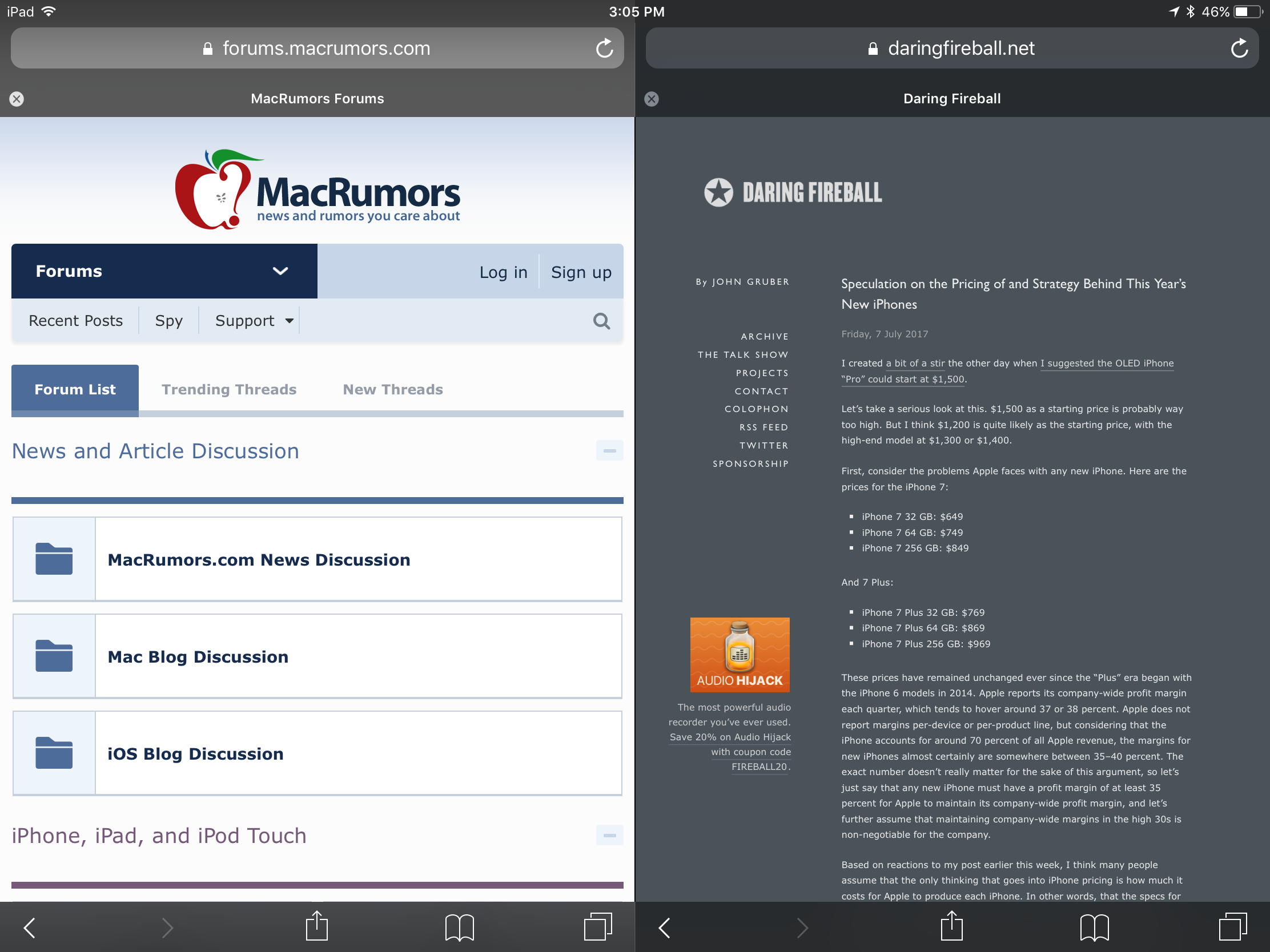Go back in the MacRumors pane
The image size is (1270, 952).
point(30,927)
